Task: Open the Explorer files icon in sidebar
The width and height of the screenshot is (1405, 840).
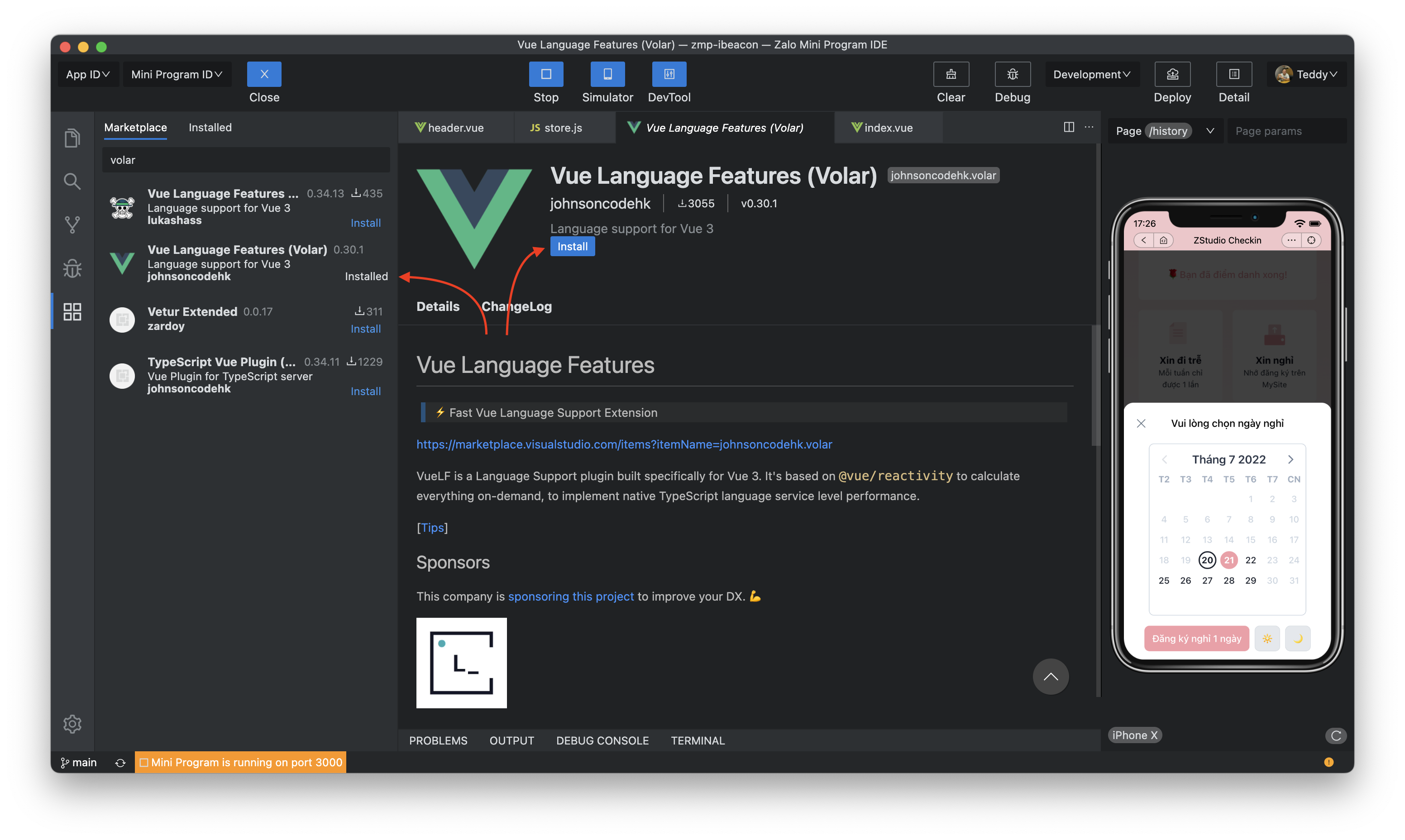Action: click(72, 138)
